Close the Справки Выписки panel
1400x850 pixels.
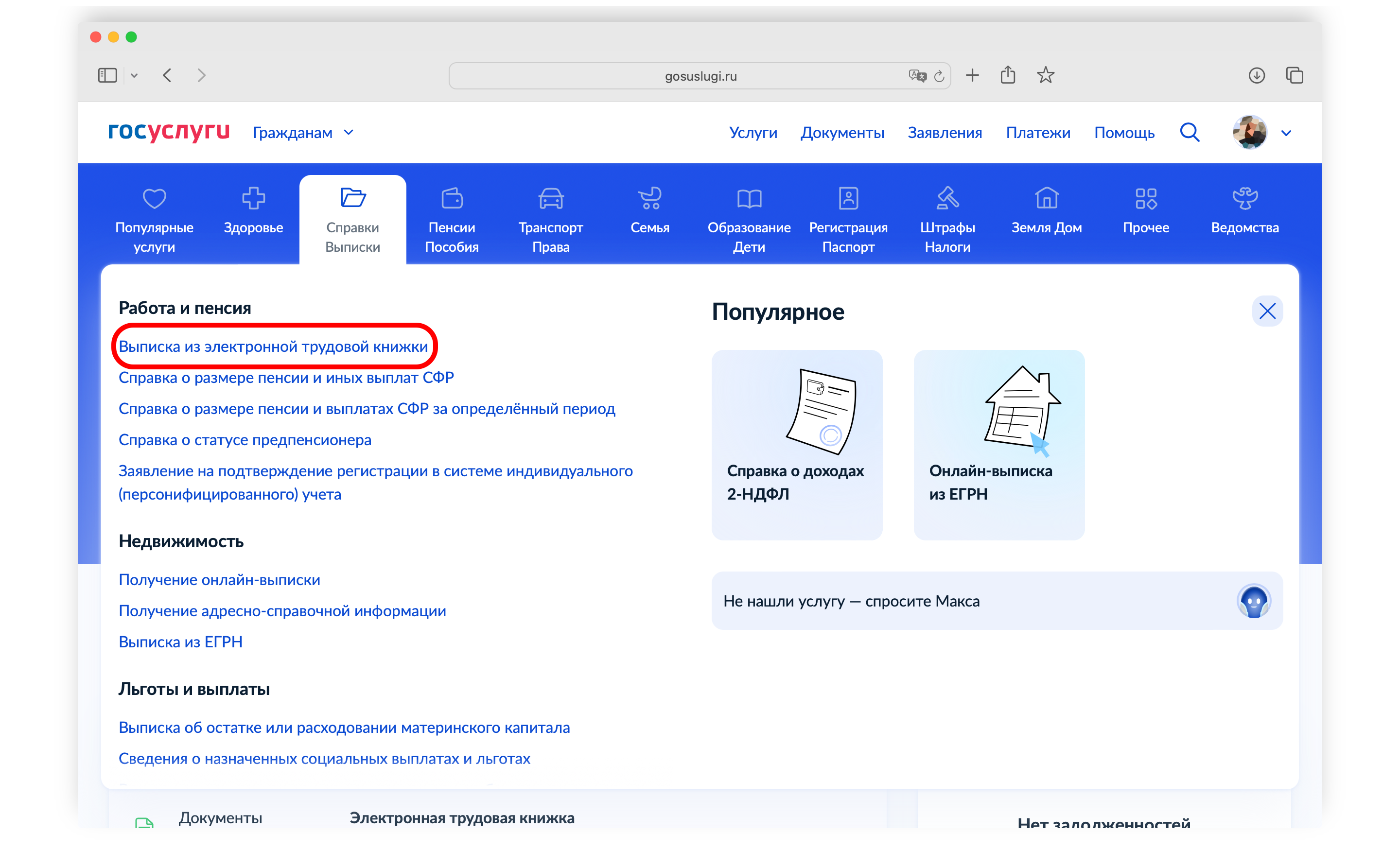pyautogui.click(x=1268, y=311)
